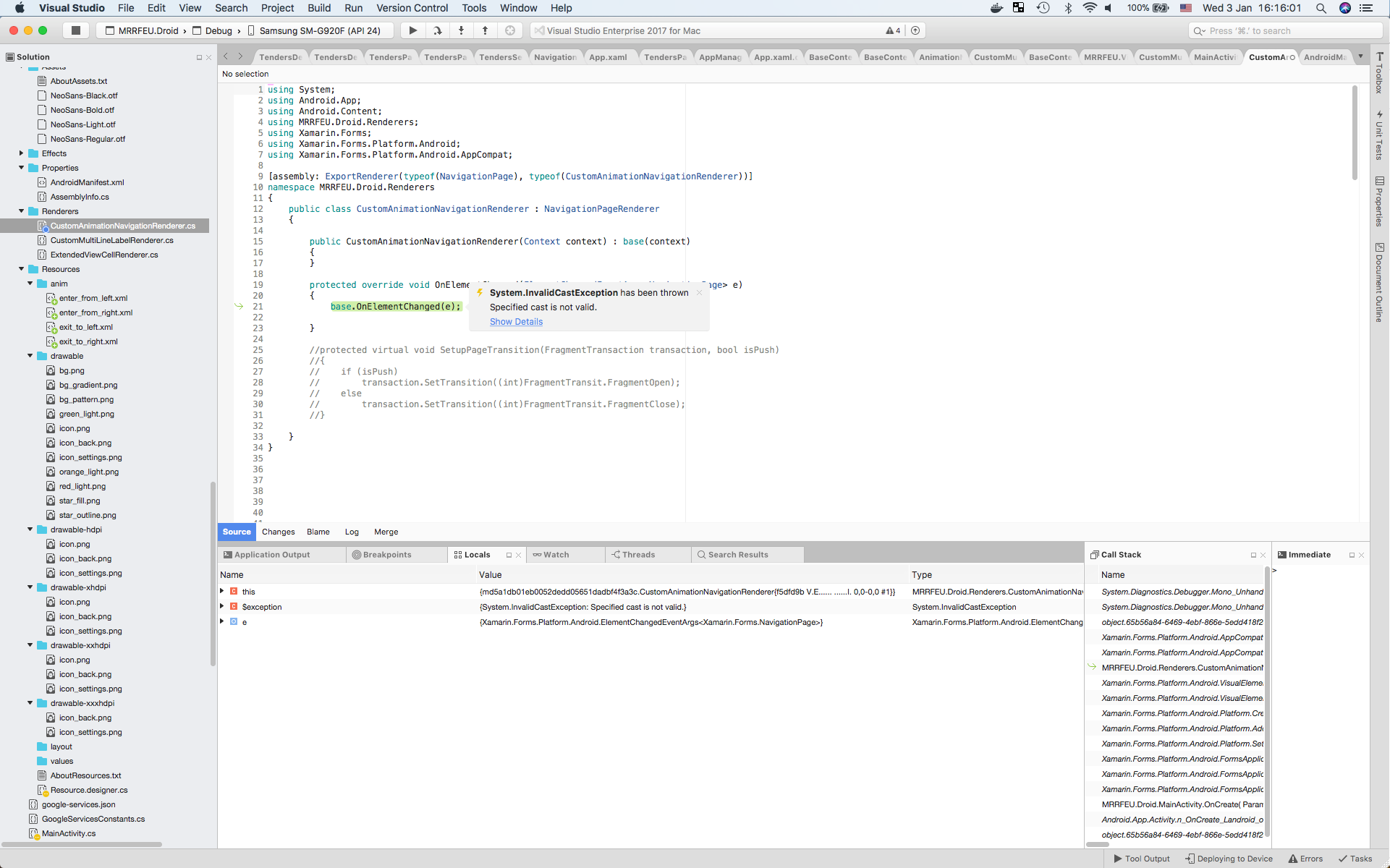Click the Step Out debugger icon
The width and height of the screenshot is (1390, 868).
pyautogui.click(x=485, y=30)
